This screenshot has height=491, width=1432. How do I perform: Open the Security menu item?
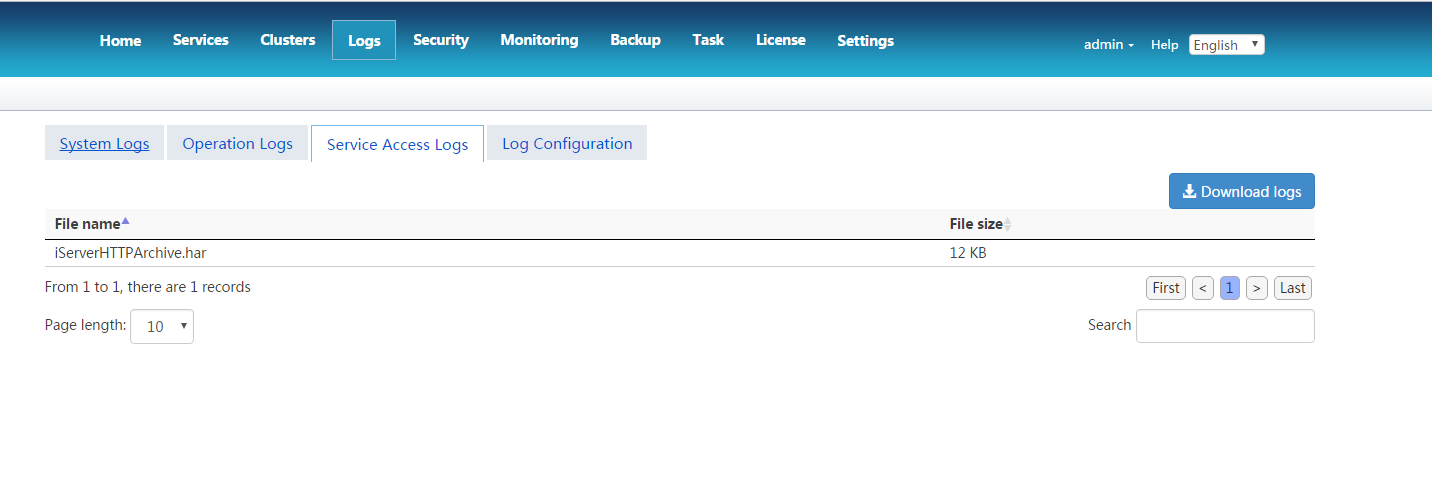tap(441, 40)
